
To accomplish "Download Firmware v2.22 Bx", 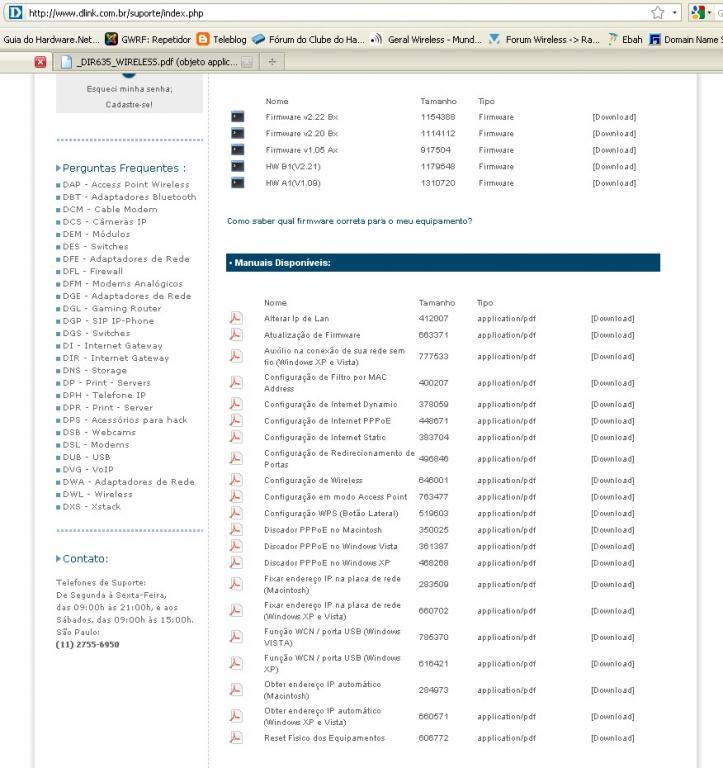I will [614, 117].
